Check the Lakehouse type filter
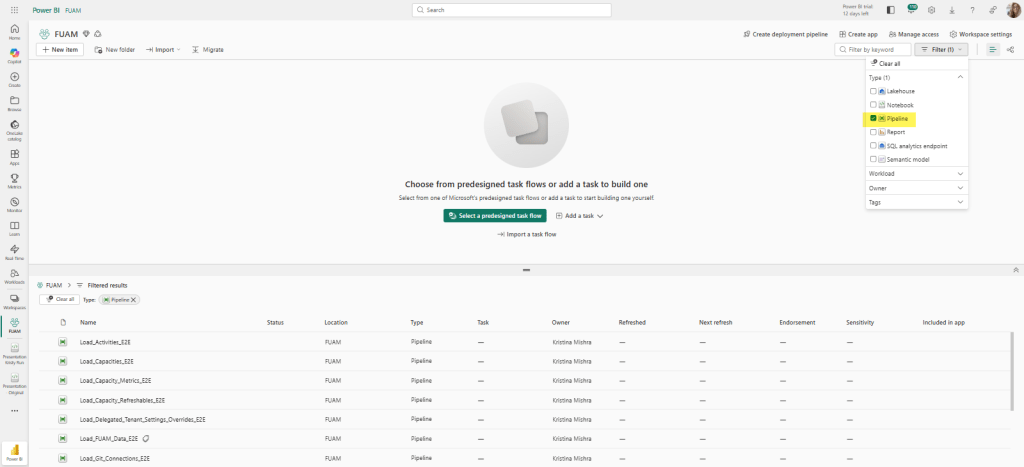This screenshot has width=1024, height=467. click(x=873, y=91)
